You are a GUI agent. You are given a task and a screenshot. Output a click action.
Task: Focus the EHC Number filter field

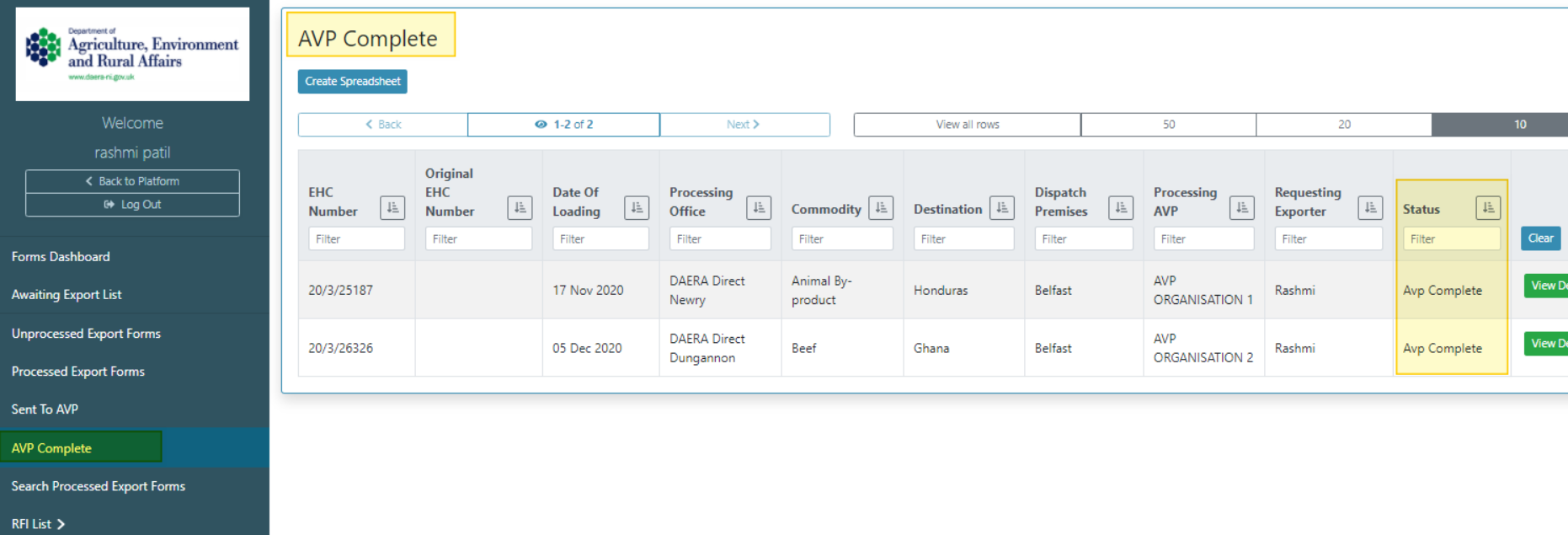pyautogui.click(x=356, y=239)
